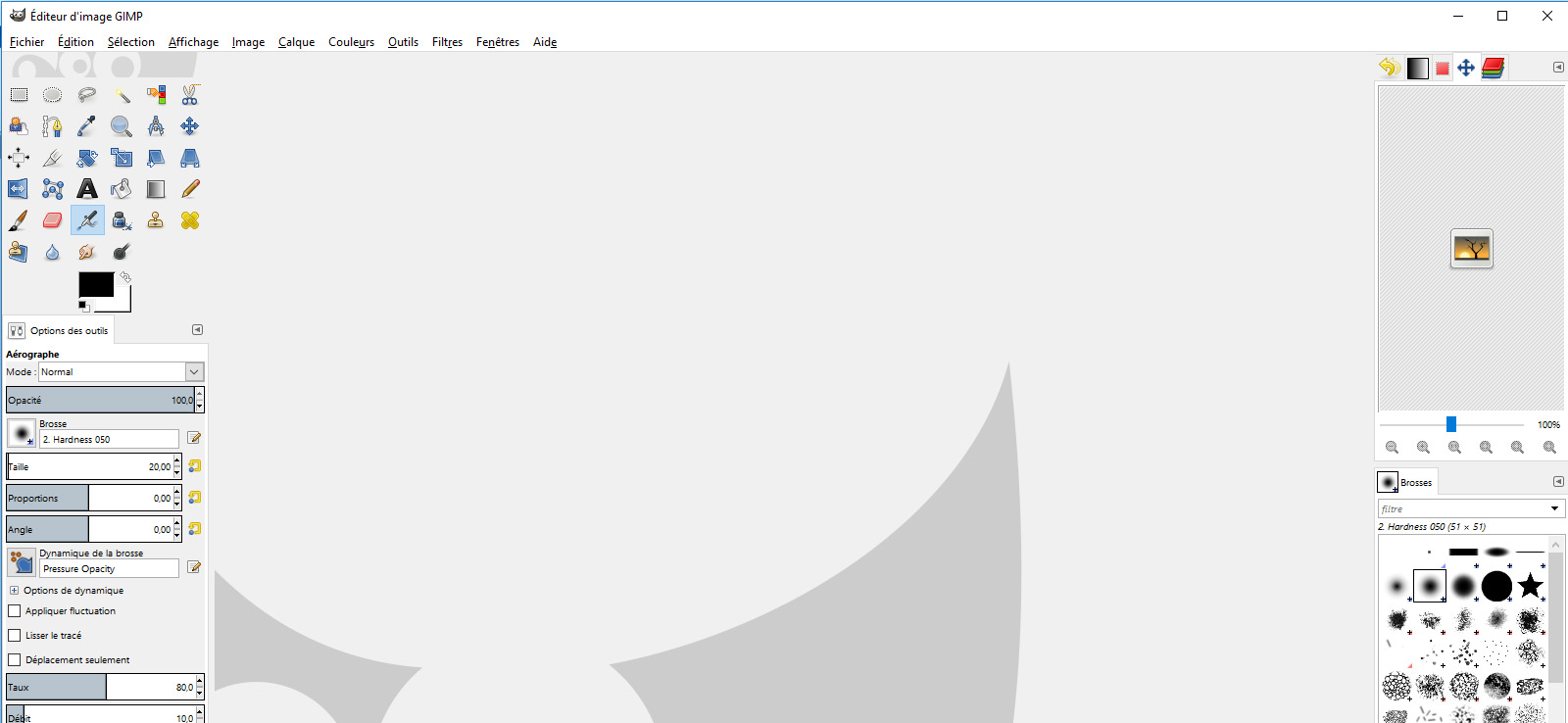
Task: Open the top-right dock configuration menu
Action: 1558,68
